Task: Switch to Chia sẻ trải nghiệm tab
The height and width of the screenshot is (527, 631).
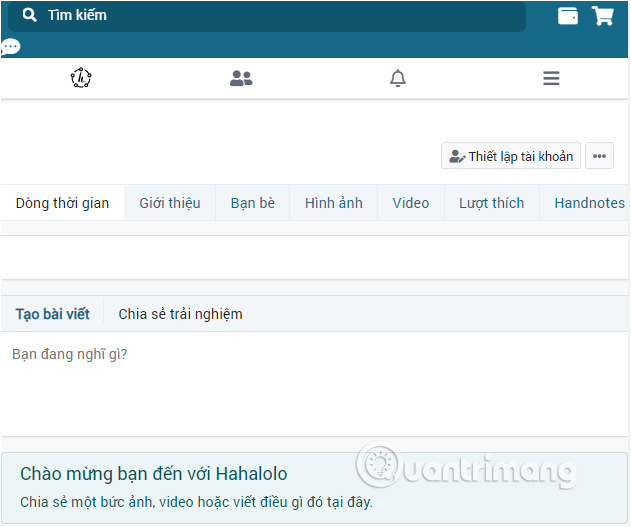Action: [x=180, y=314]
